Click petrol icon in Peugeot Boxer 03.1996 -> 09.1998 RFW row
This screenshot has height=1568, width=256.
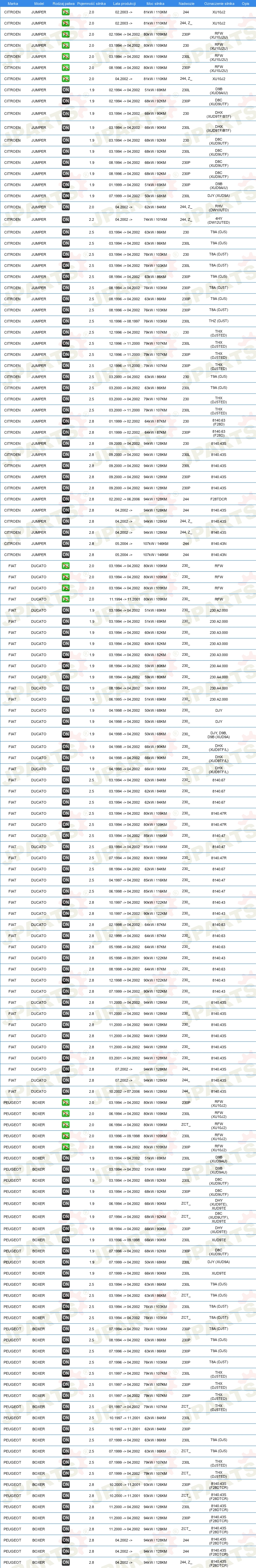(65, 1136)
